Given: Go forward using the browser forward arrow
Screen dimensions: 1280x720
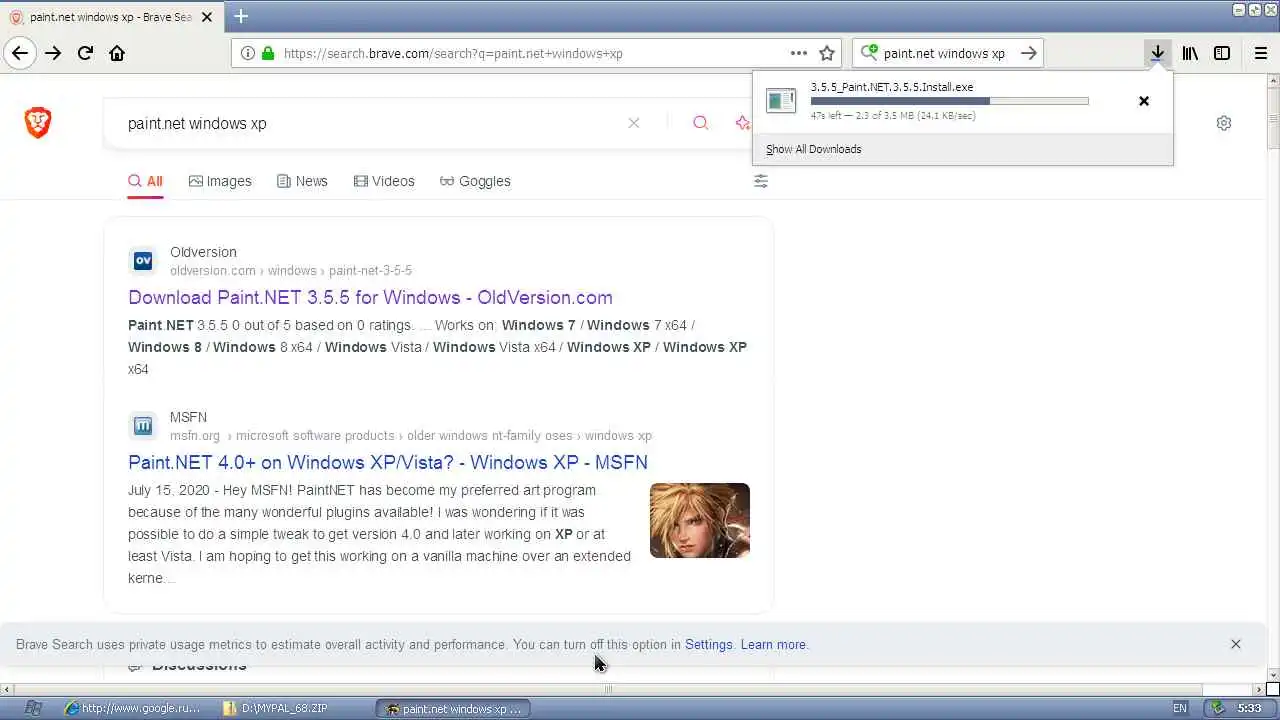Looking at the screenshot, I should point(53,53).
